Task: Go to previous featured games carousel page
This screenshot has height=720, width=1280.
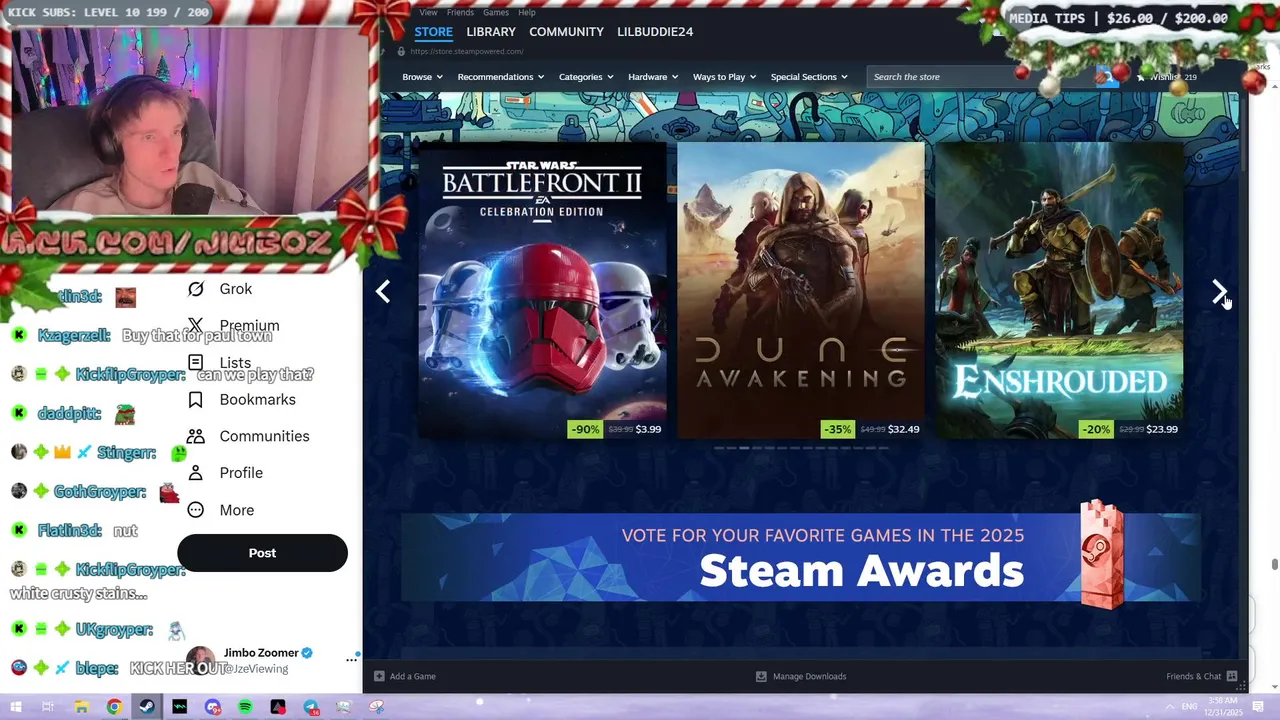Action: coord(383,291)
